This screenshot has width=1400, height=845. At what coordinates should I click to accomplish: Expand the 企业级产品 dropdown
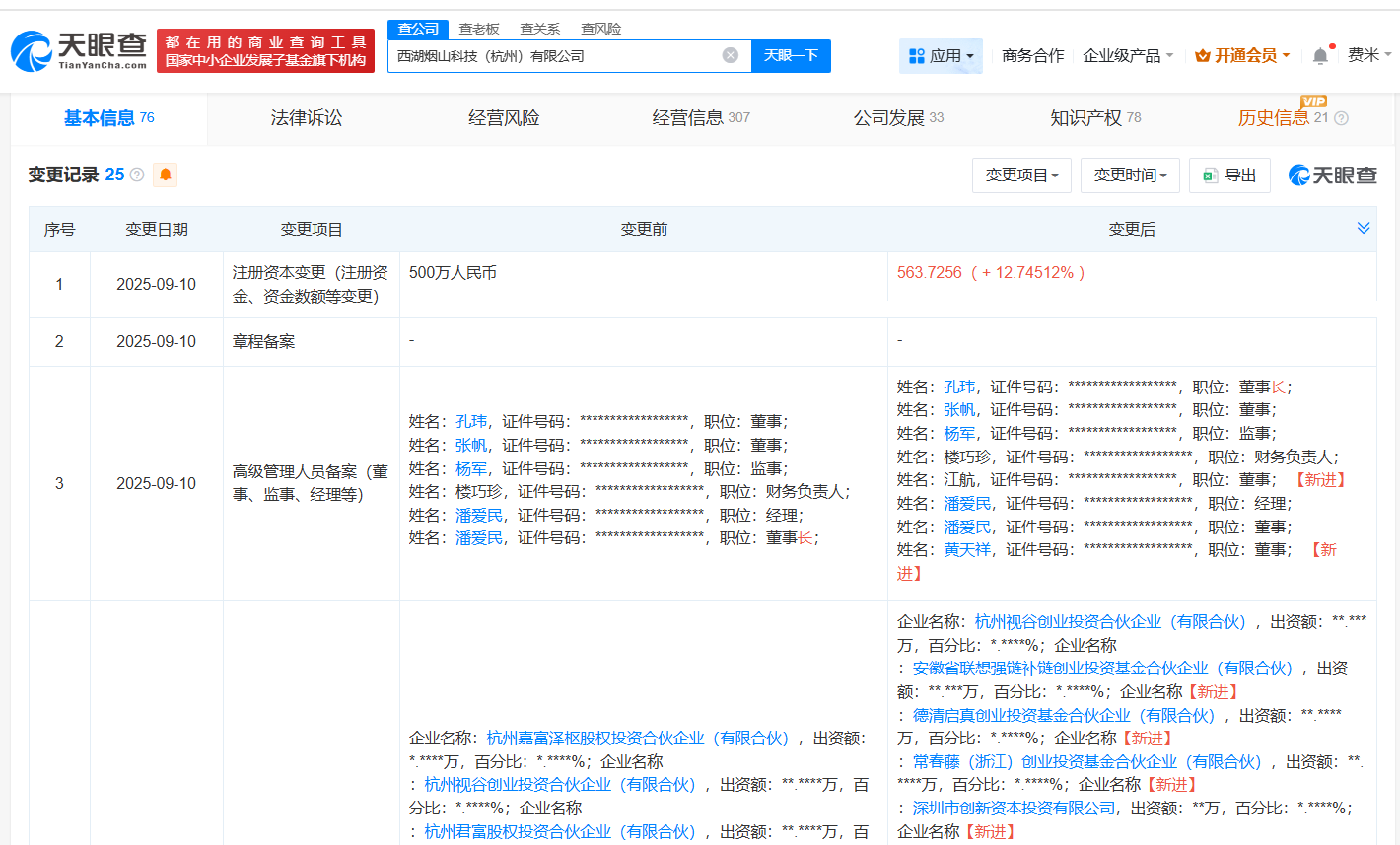[1127, 55]
